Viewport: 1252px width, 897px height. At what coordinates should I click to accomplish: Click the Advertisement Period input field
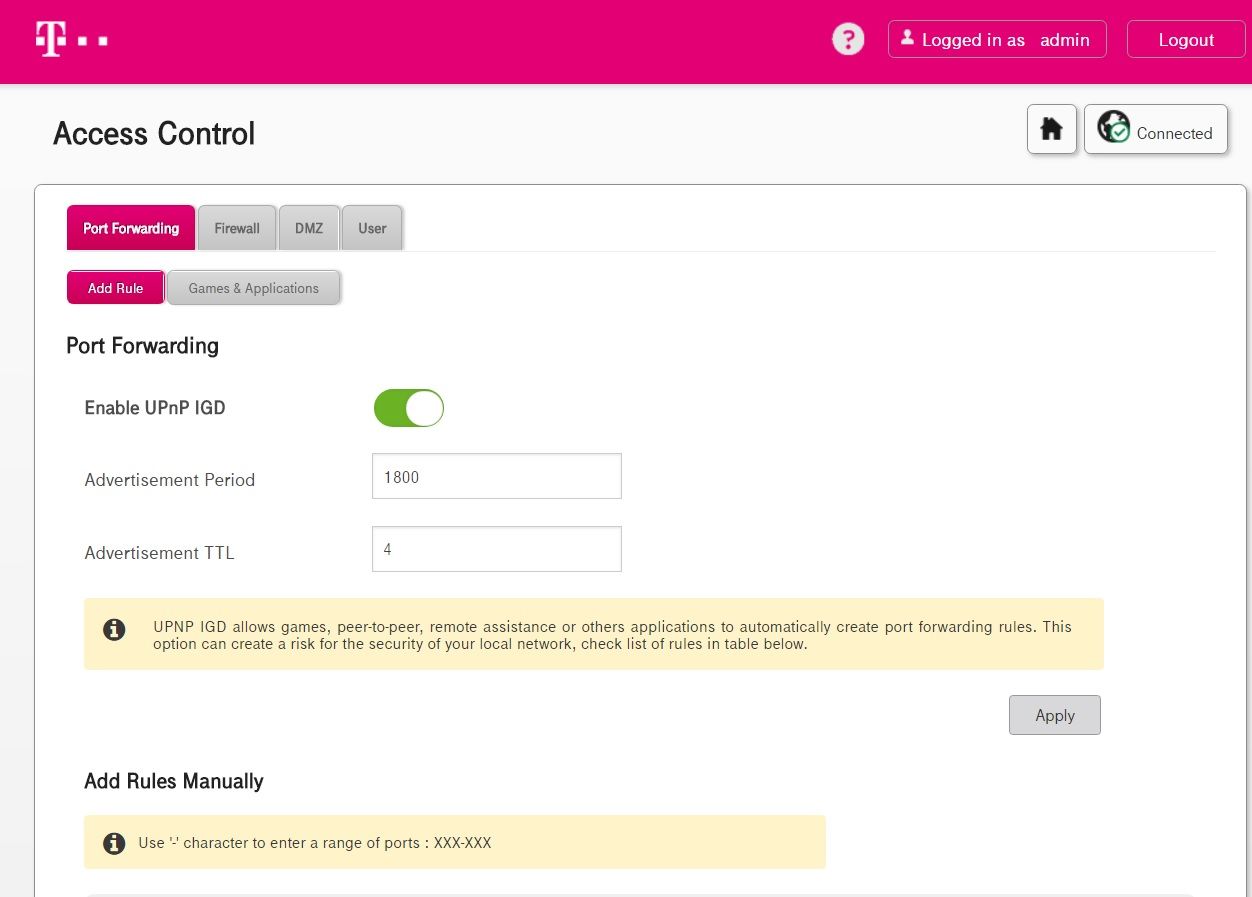496,477
